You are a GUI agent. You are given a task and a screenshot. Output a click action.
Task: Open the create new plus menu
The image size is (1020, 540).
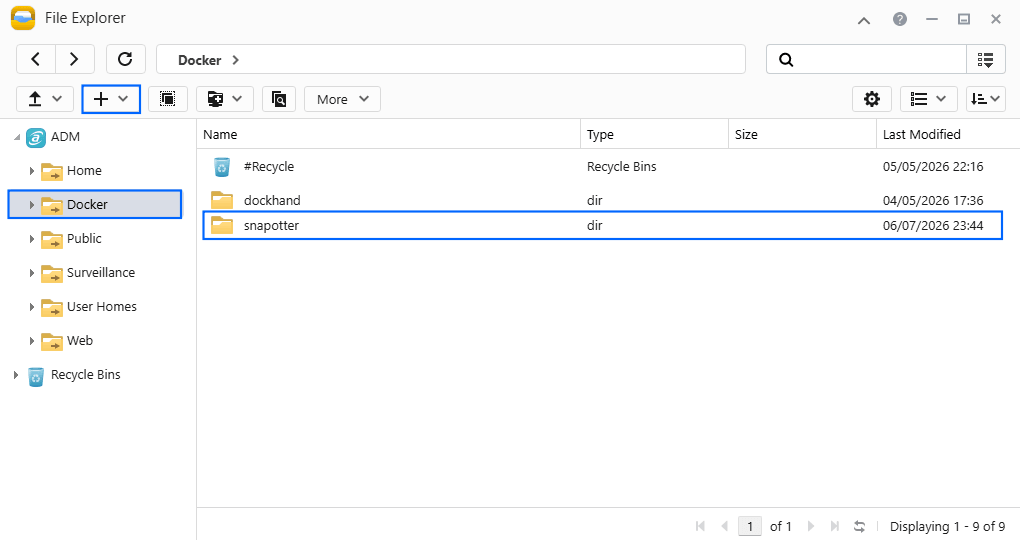(x=111, y=99)
